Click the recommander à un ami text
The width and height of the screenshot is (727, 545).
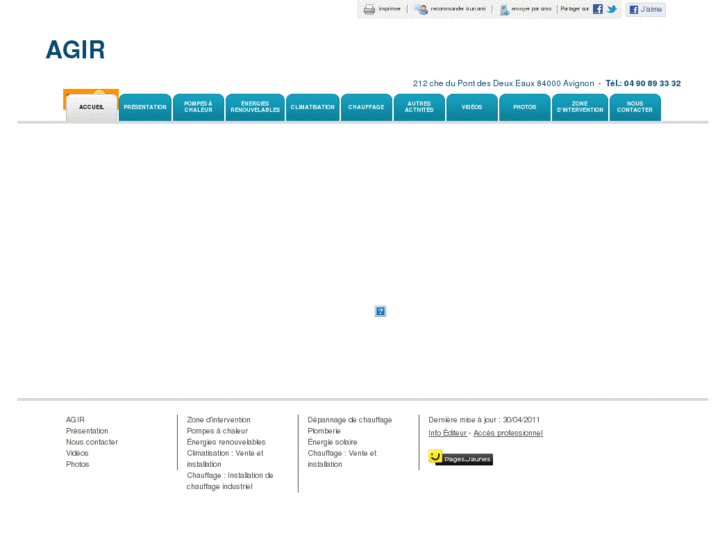coord(458,9)
